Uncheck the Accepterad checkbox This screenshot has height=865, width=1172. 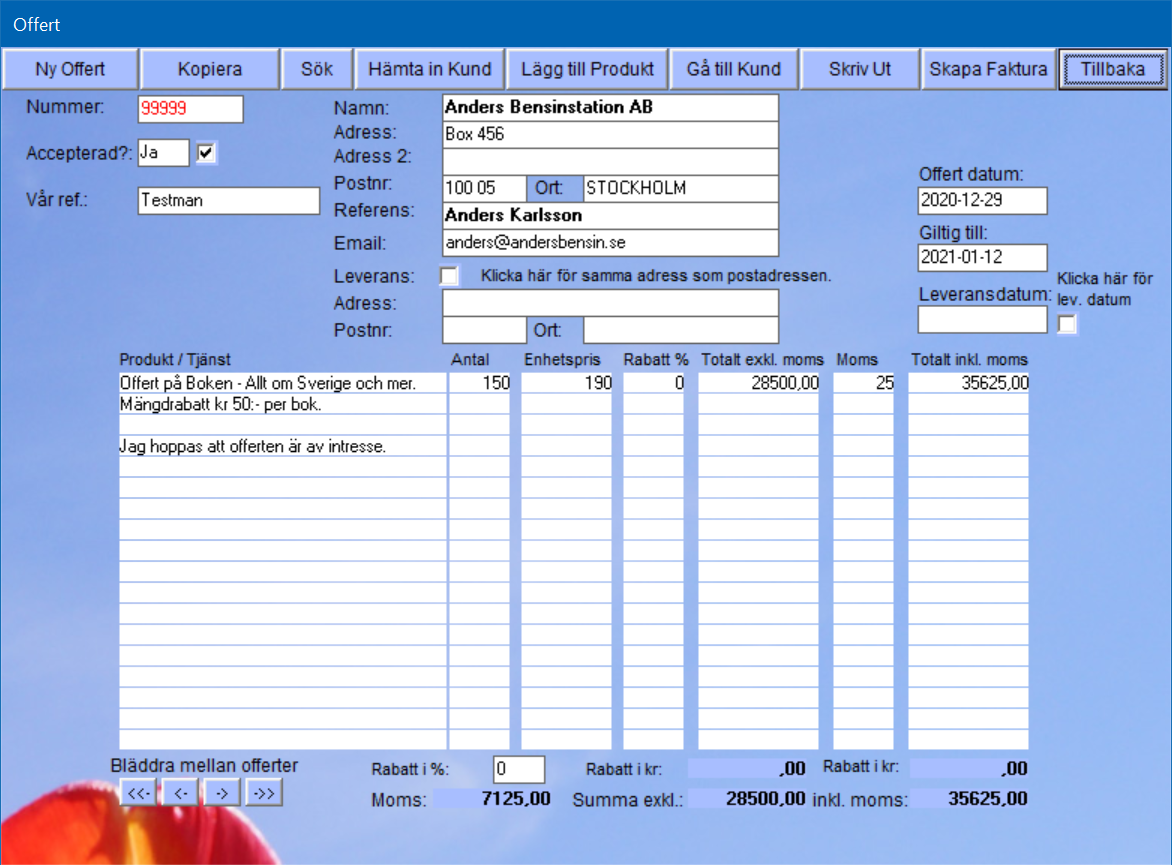207,153
